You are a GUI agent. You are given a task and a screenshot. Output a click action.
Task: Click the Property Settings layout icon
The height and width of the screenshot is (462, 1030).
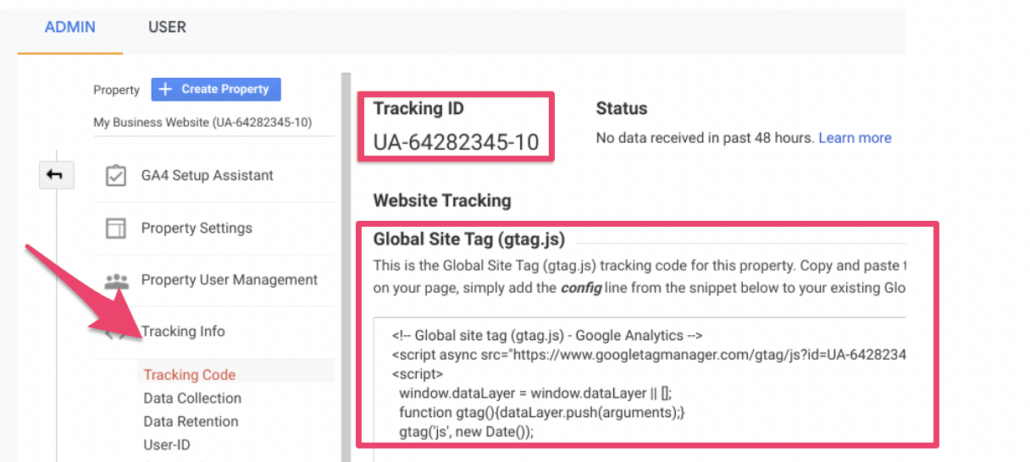pyautogui.click(x=116, y=228)
